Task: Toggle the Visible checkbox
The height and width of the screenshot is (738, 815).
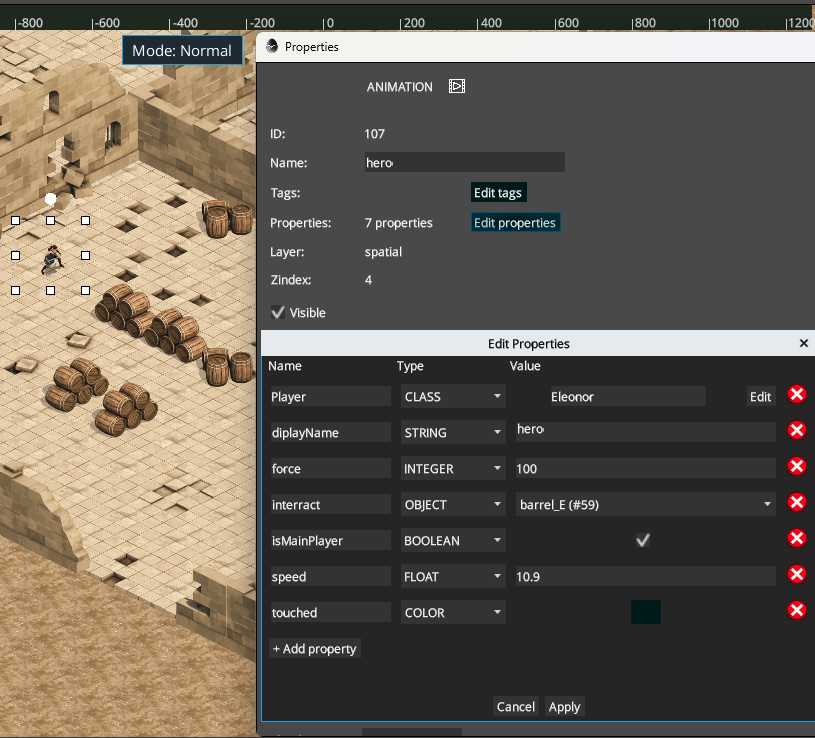Action: 278,312
